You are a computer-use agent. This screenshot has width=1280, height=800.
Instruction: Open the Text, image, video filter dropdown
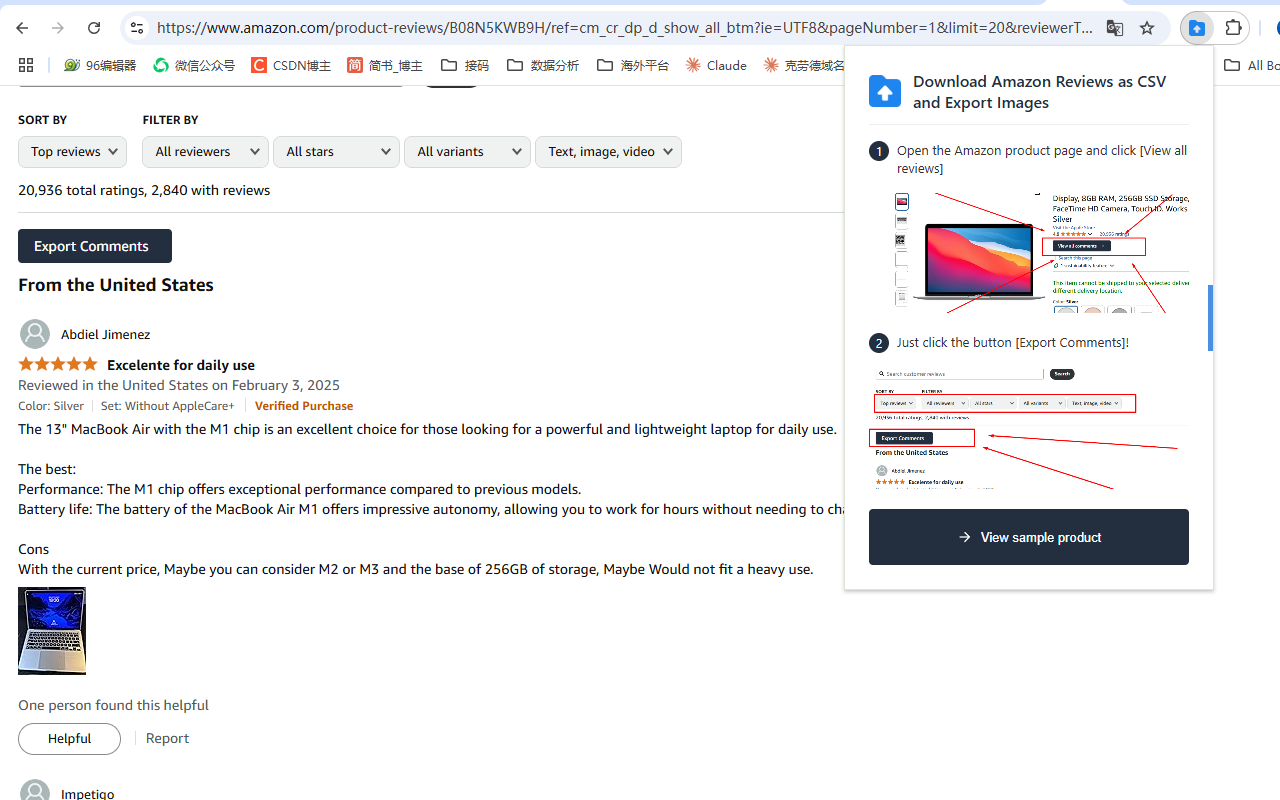pyautogui.click(x=608, y=152)
